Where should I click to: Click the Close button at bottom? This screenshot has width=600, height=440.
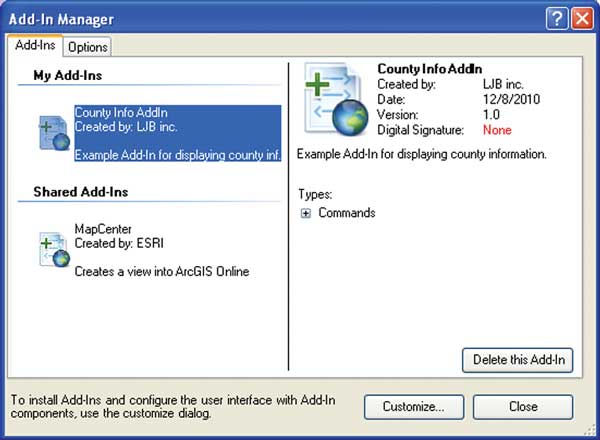(522, 407)
